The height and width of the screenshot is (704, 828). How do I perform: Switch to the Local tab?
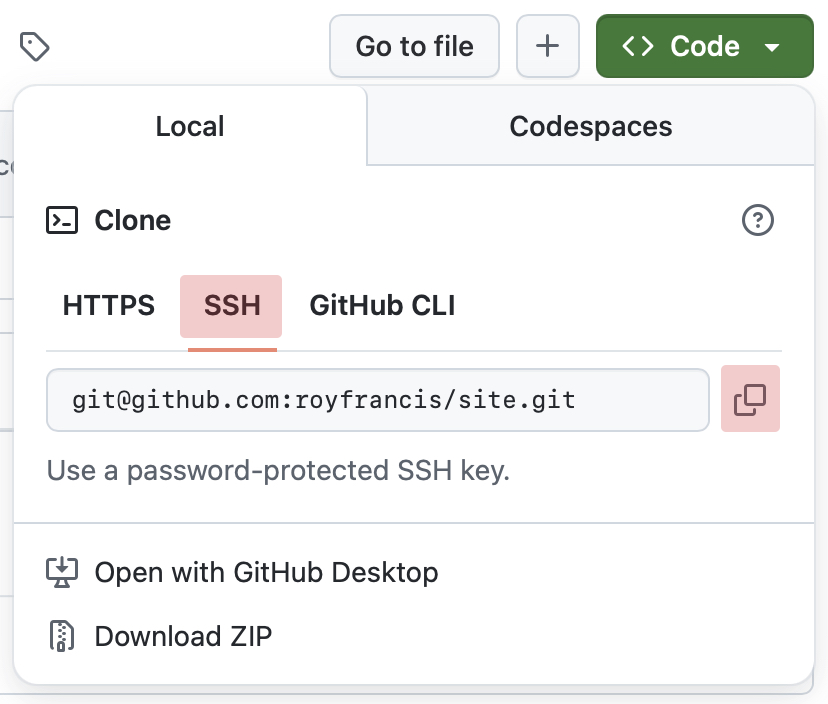(x=190, y=126)
